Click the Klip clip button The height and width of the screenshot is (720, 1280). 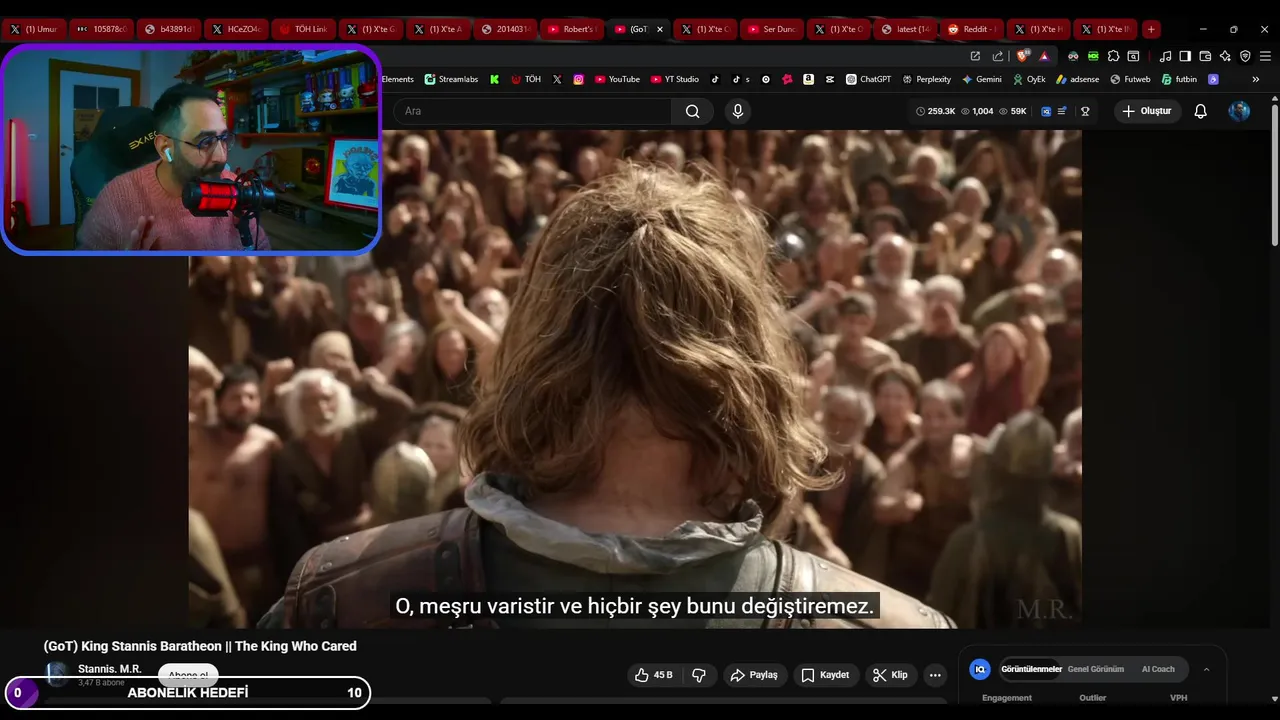pyautogui.click(x=890, y=675)
